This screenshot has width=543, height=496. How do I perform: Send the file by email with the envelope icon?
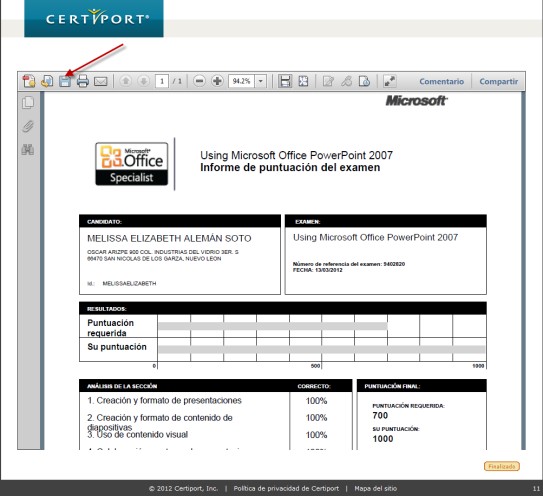pyautogui.click(x=101, y=81)
